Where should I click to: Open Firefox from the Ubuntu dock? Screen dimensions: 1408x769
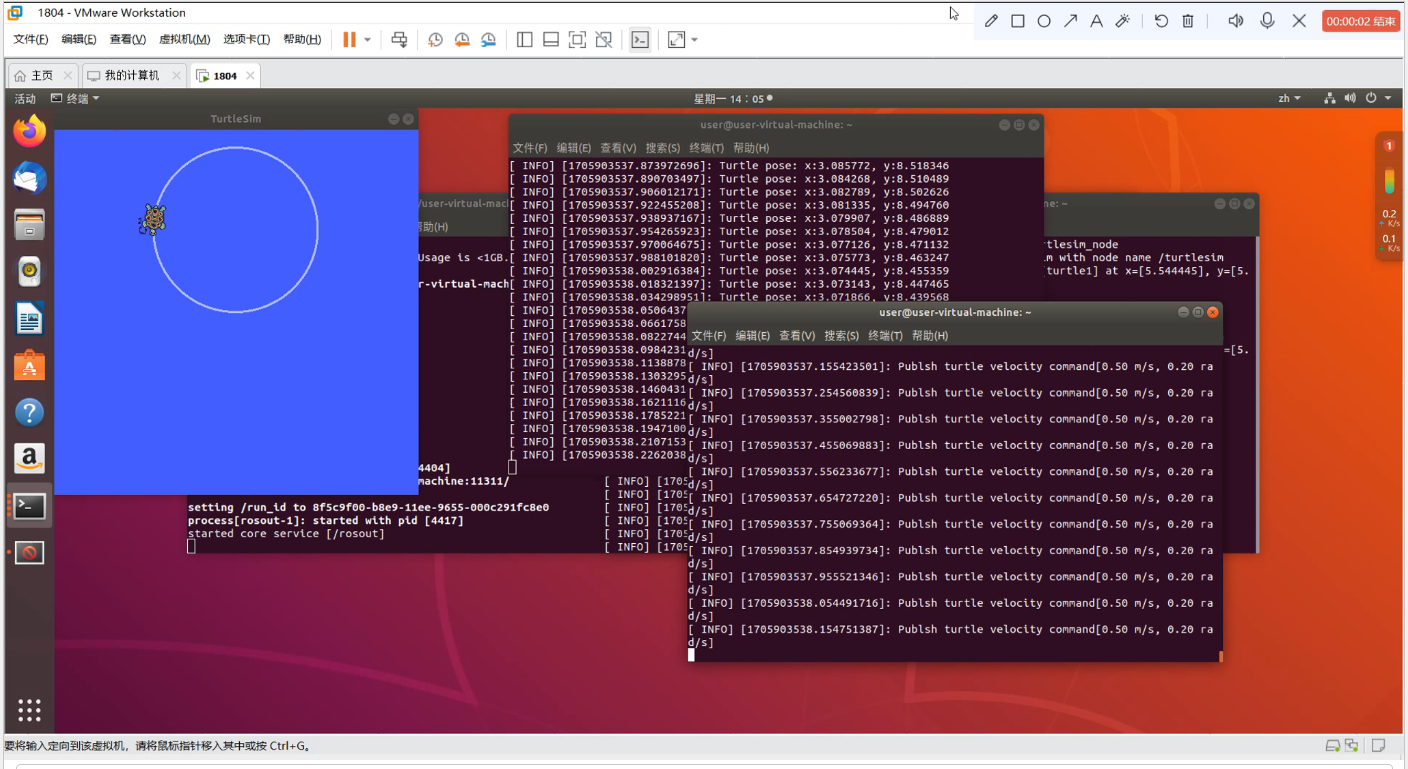tap(30, 131)
